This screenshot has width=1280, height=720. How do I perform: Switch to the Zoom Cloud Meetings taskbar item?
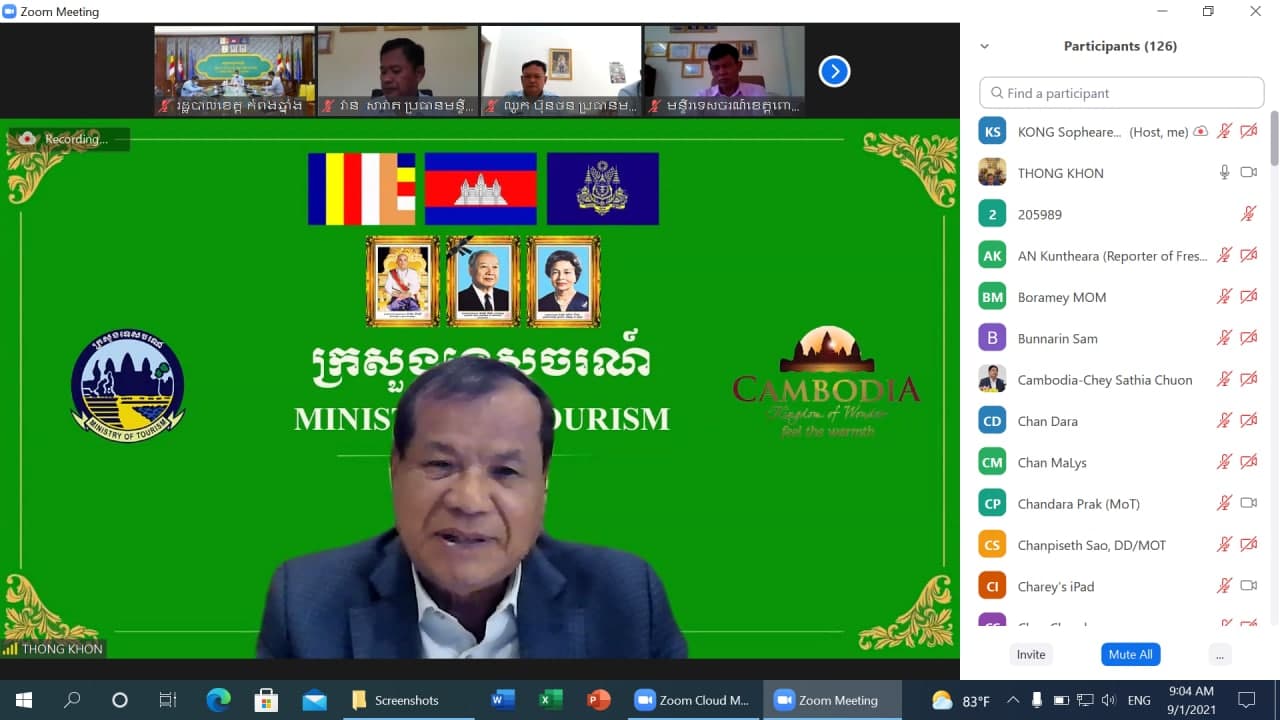coord(692,700)
